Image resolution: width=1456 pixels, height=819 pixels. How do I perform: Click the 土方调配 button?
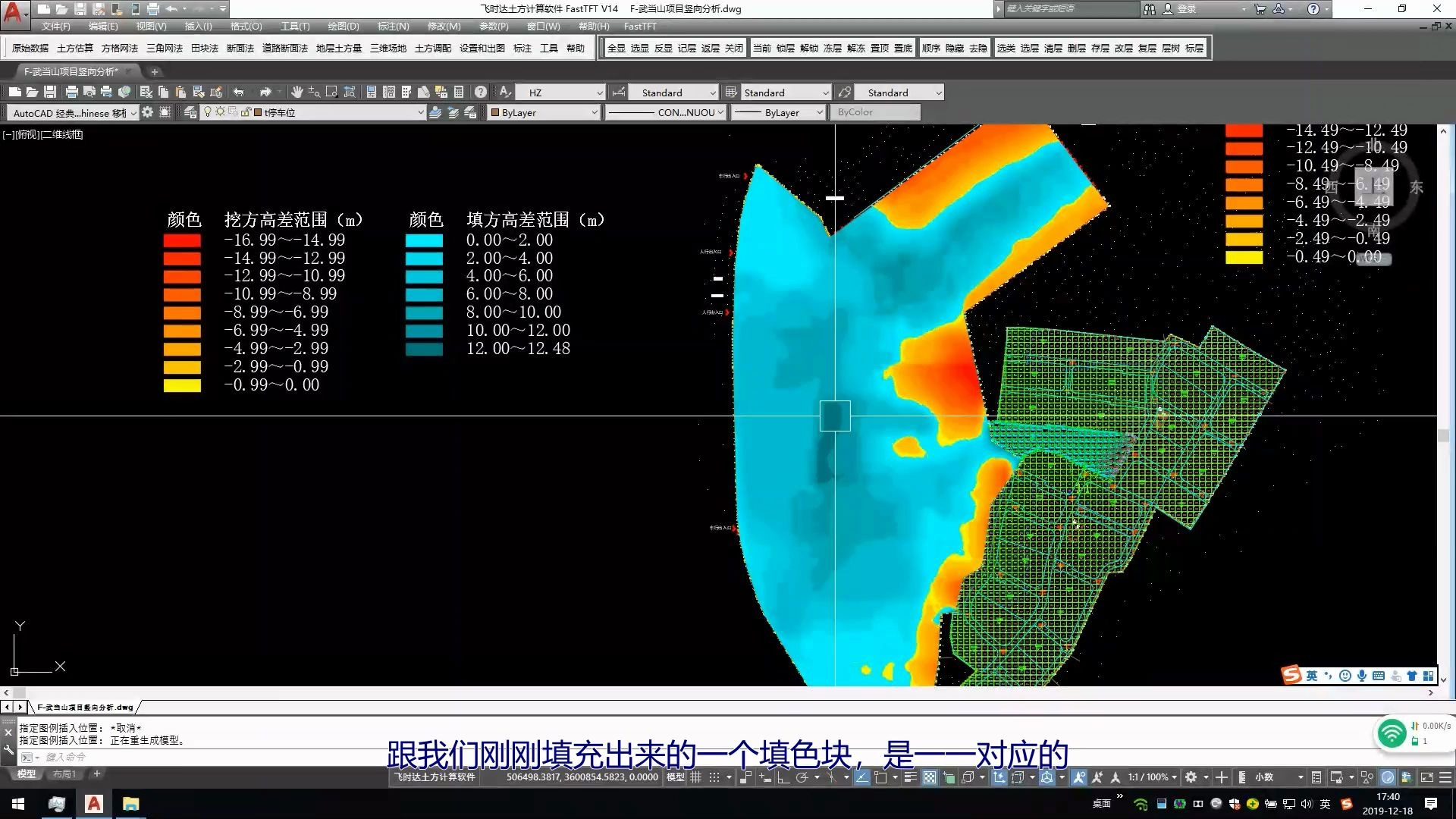(x=432, y=48)
